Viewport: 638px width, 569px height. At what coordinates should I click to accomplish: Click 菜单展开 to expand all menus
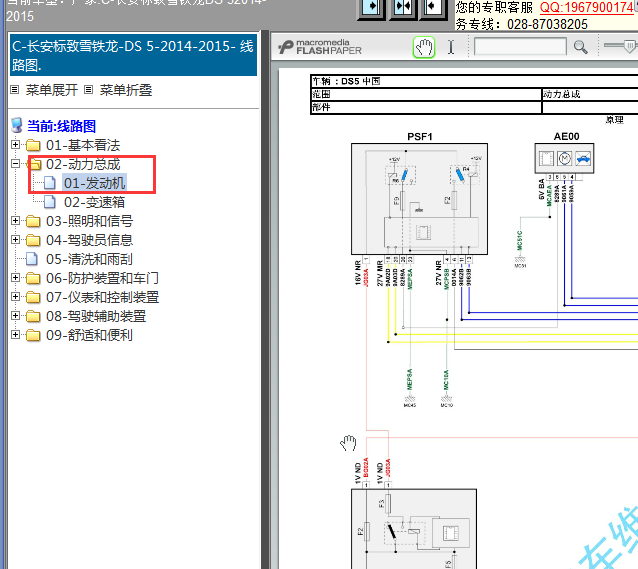52,90
